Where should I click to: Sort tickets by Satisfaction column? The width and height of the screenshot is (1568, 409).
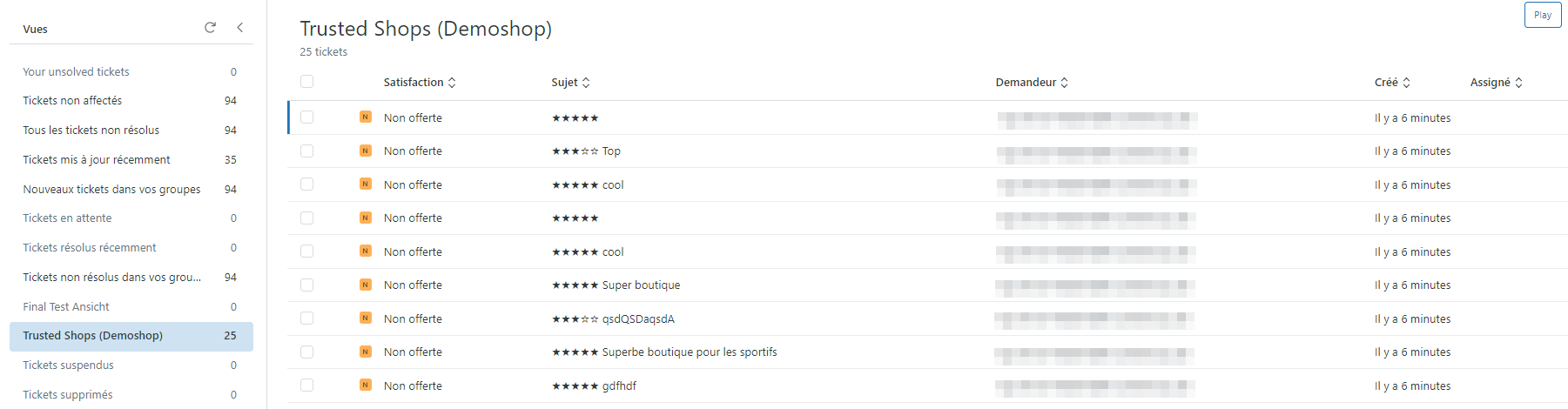[420, 83]
